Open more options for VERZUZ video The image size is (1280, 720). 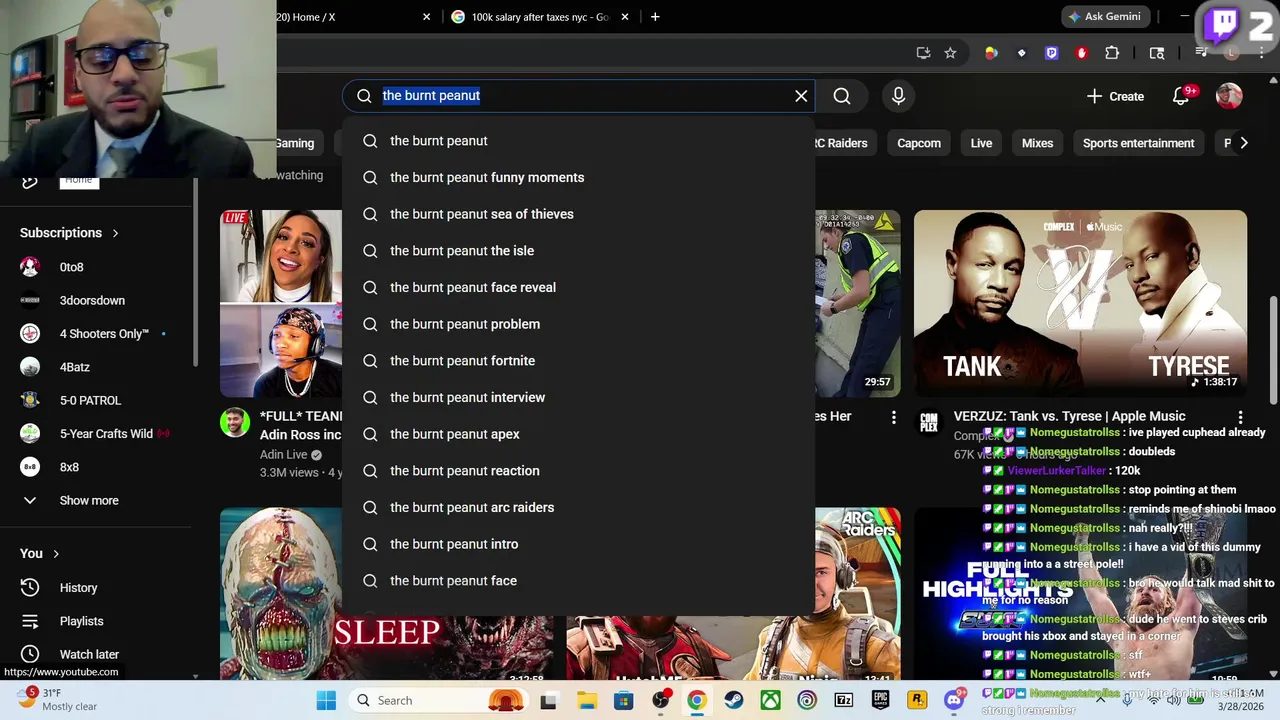tap(1240, 417)
